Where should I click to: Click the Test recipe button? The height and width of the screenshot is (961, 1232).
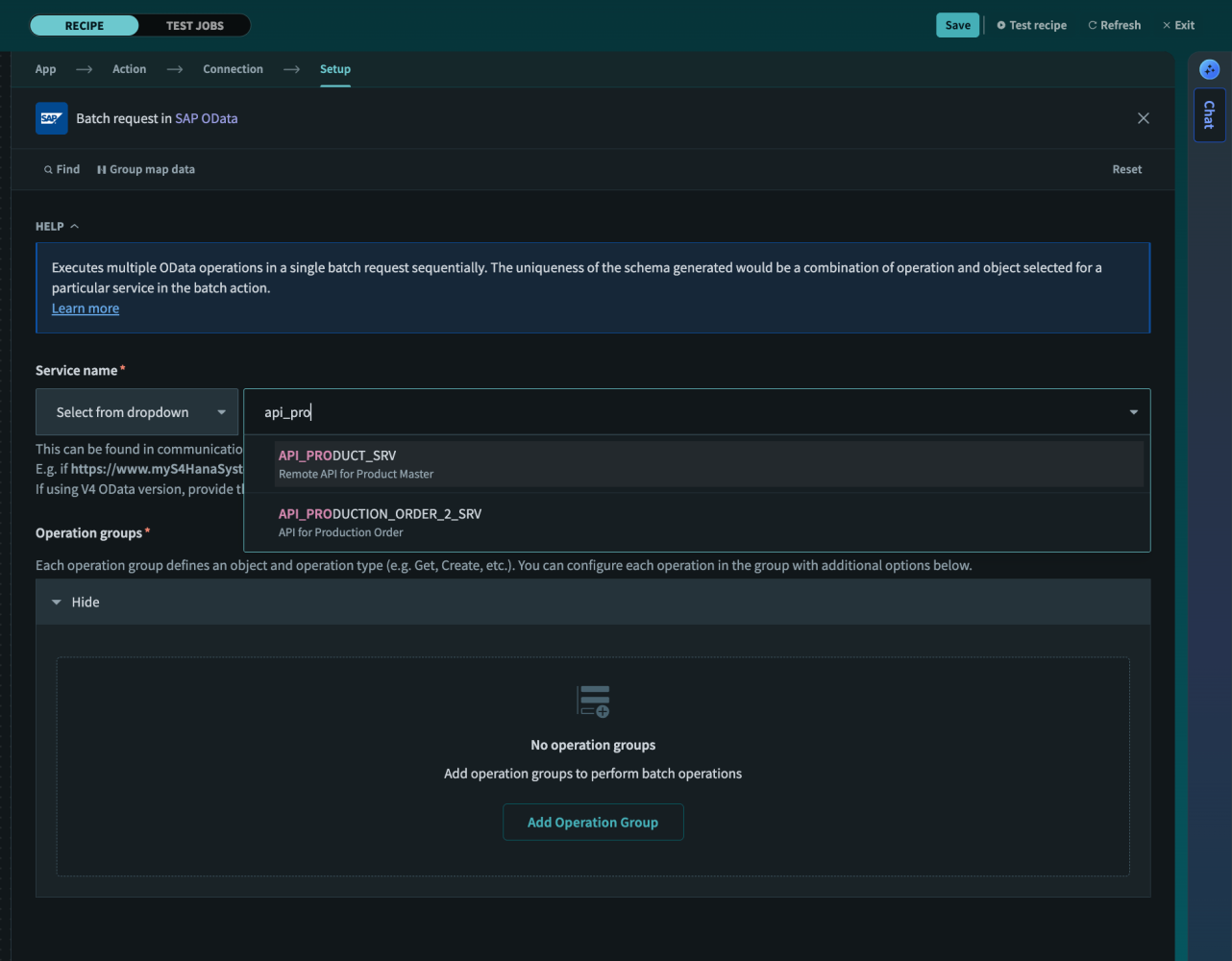[1032, 25]
